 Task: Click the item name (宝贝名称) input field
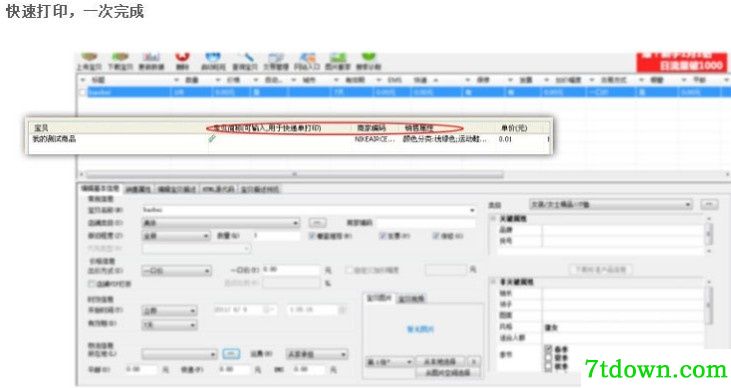click(x=309, y=210)
